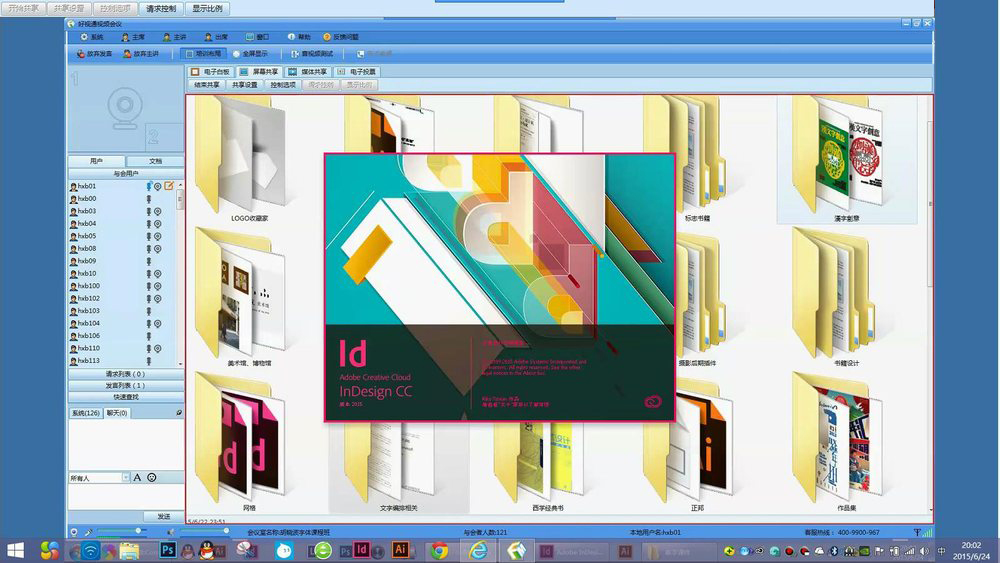Select the 用户 panel tab
The width and height of the screenshot is (1000, 563).
96,161
